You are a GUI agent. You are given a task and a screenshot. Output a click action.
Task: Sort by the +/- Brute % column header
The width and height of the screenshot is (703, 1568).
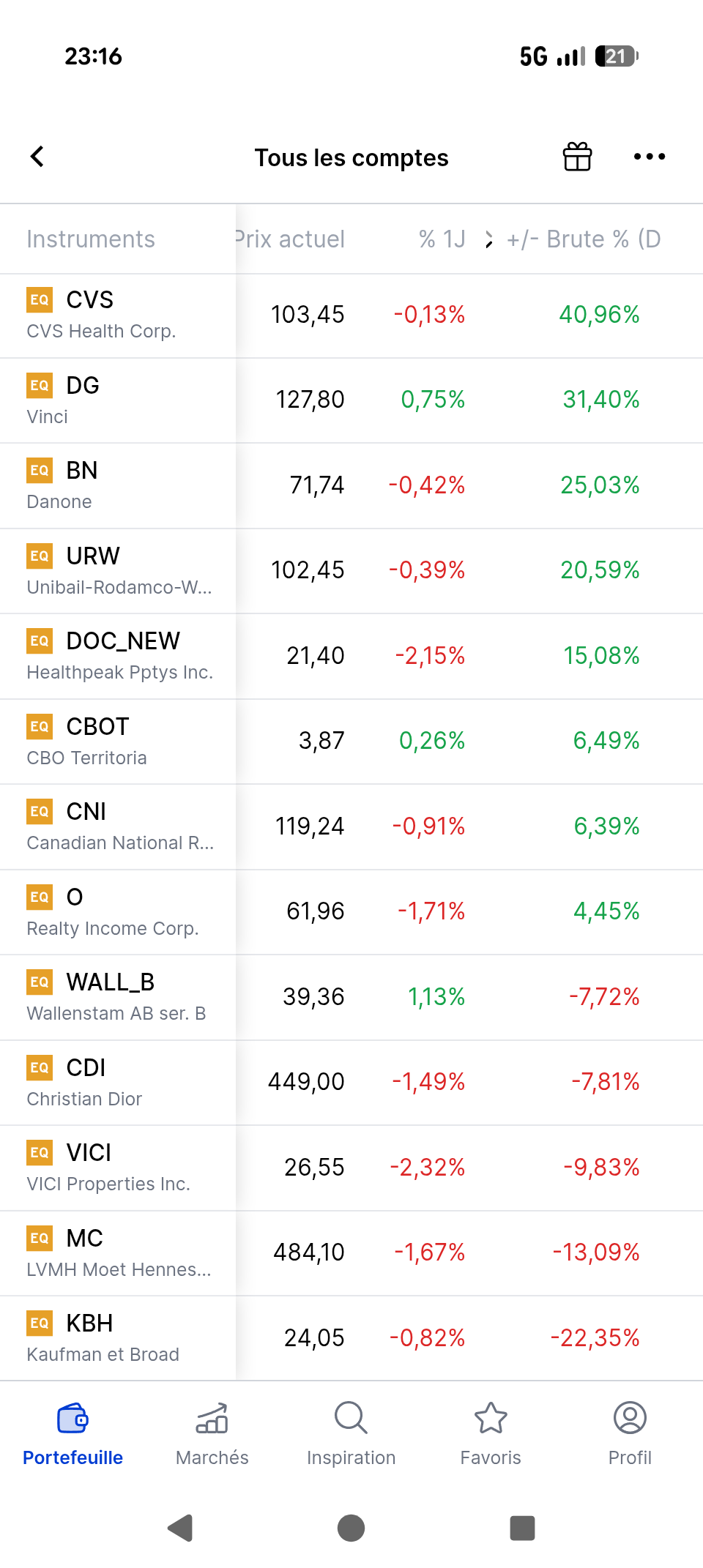coord(584,239)
